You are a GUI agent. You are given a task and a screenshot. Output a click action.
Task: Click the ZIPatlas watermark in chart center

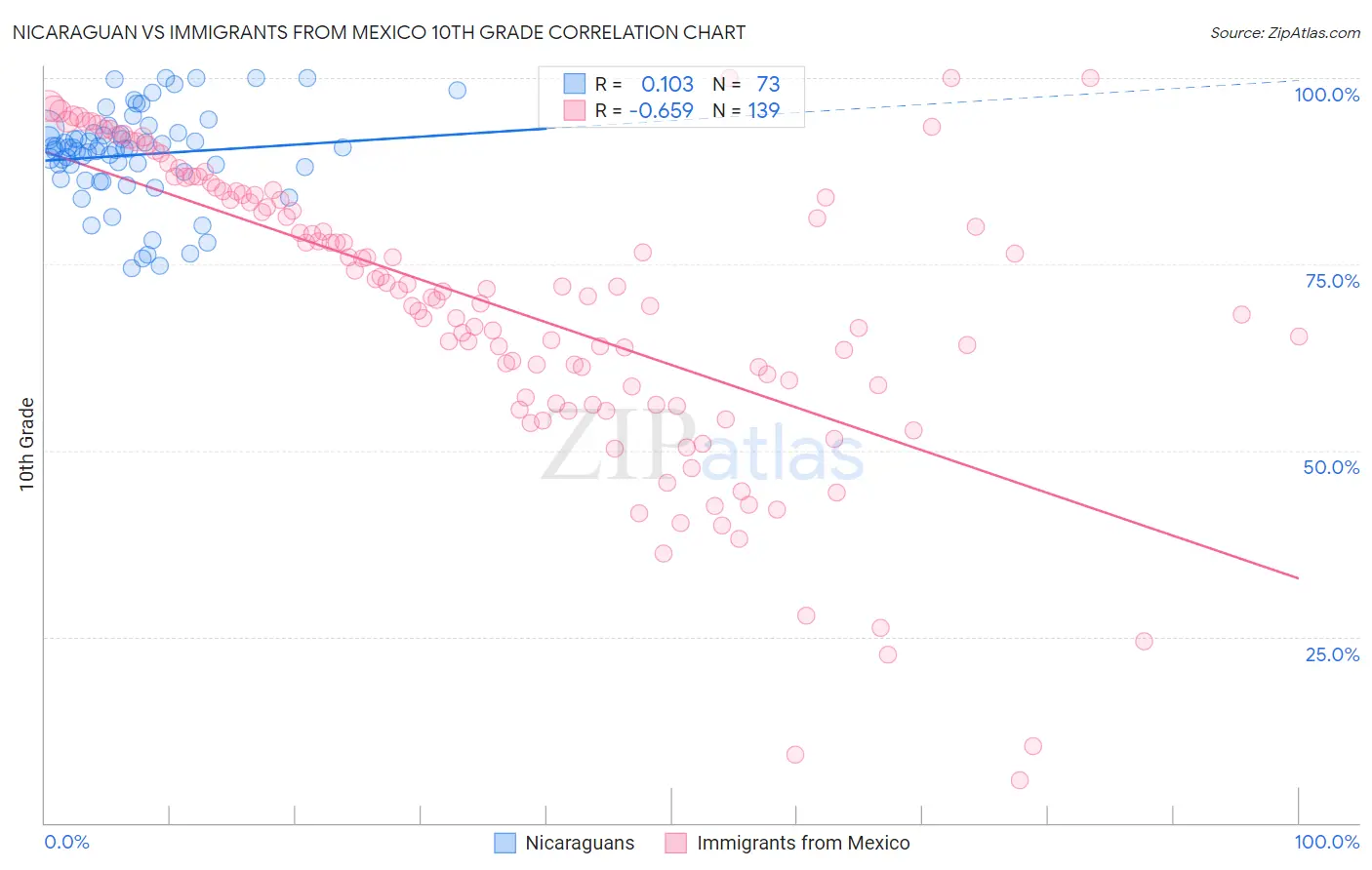(x=703, y=448)
